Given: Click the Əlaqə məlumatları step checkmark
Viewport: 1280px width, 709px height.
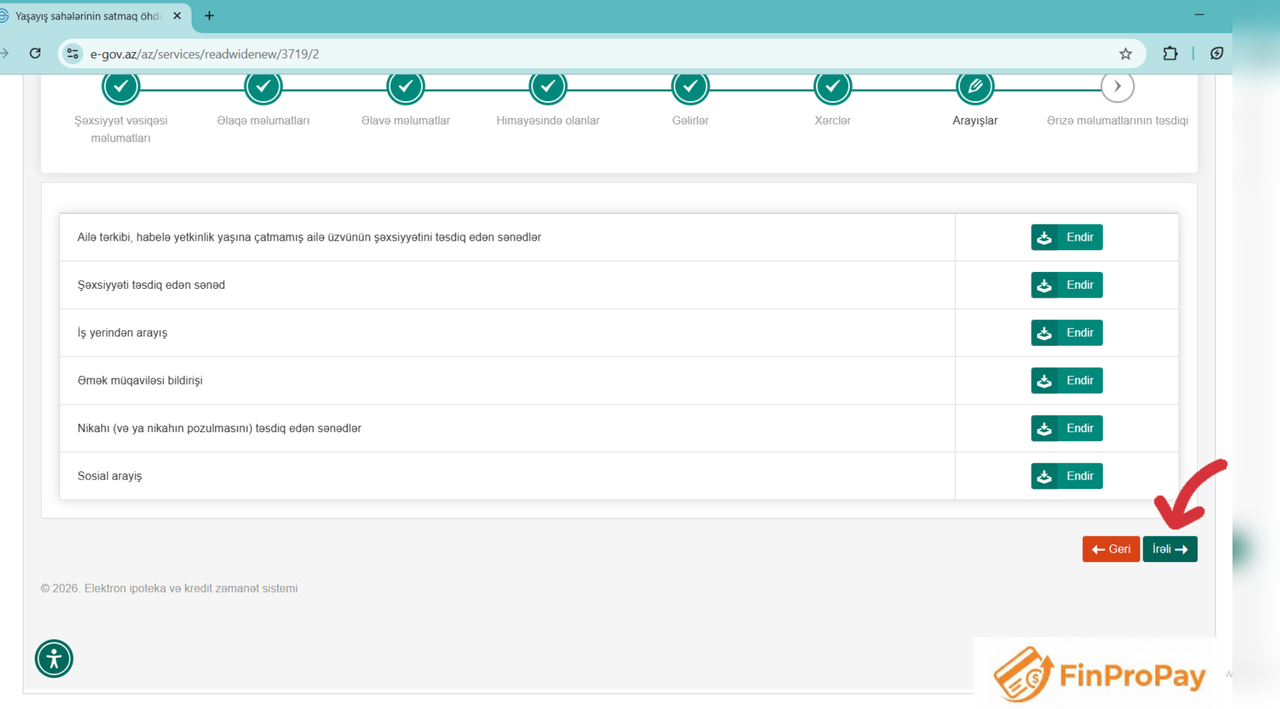Looking at the screenshot, I should [263, 87].
